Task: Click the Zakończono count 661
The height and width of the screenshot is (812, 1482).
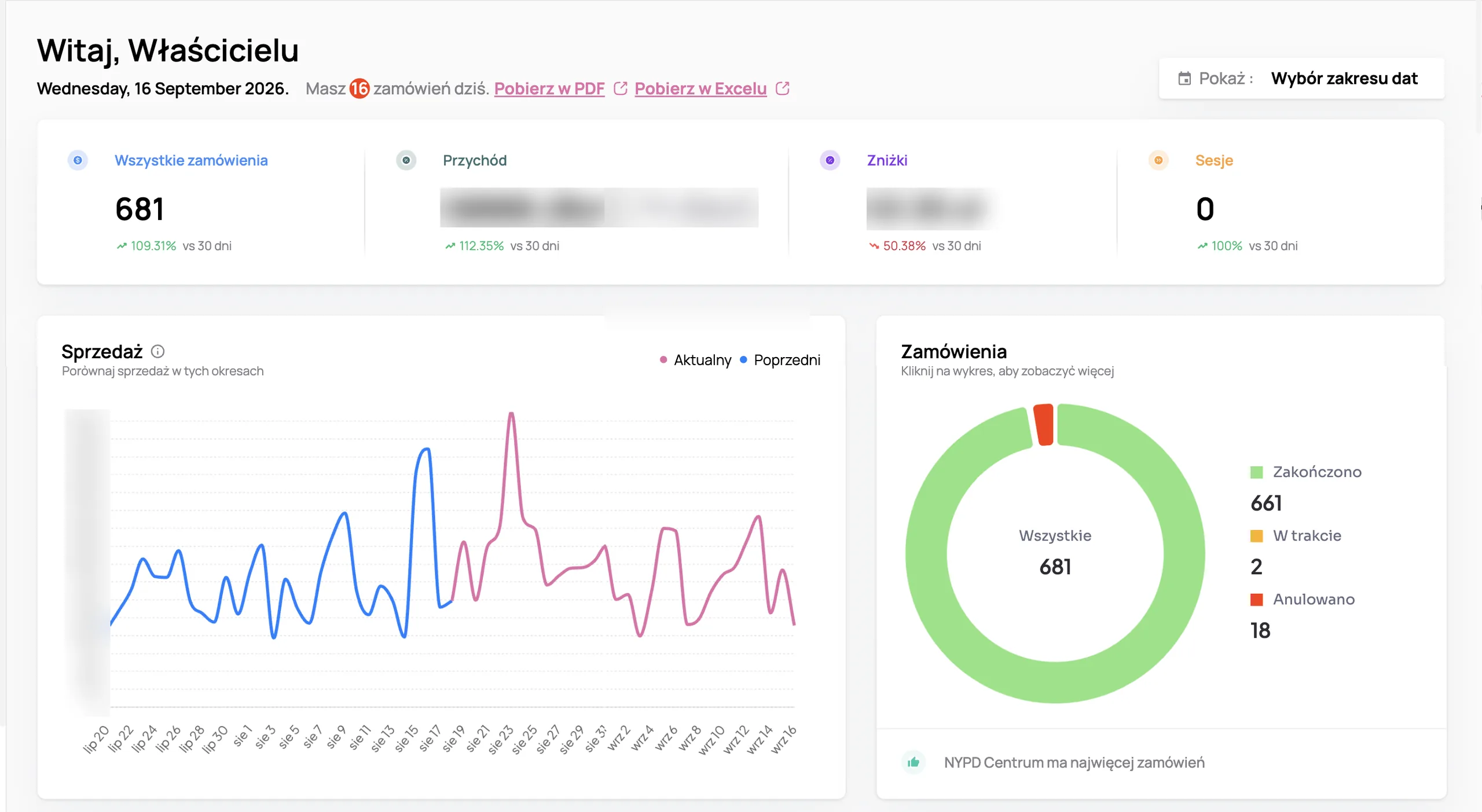Action: point(1266,503)
